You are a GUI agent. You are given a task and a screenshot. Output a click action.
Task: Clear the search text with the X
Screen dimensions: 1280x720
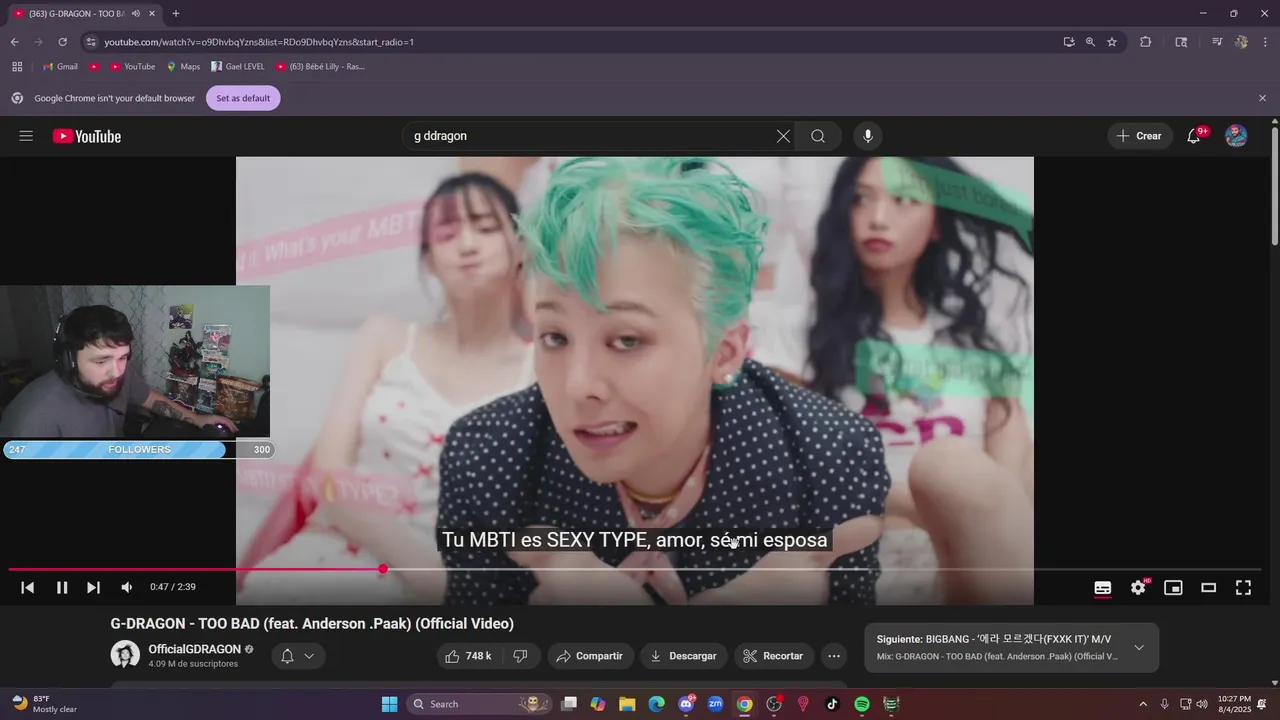[x=783, y=136]
